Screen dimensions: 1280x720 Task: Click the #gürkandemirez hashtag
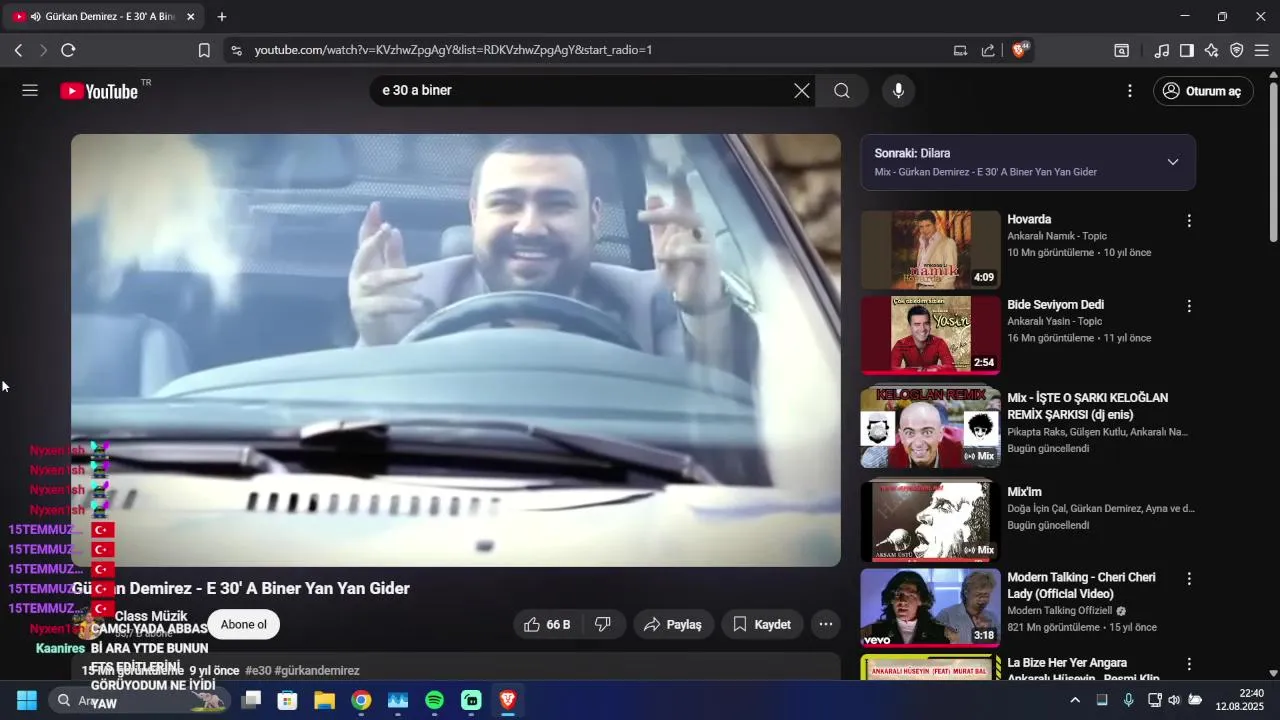317,670
